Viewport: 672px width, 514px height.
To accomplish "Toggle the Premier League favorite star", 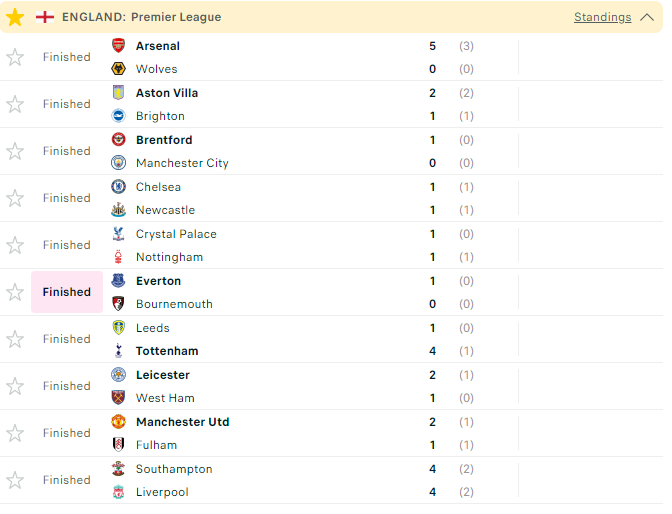I will (15, 17).
